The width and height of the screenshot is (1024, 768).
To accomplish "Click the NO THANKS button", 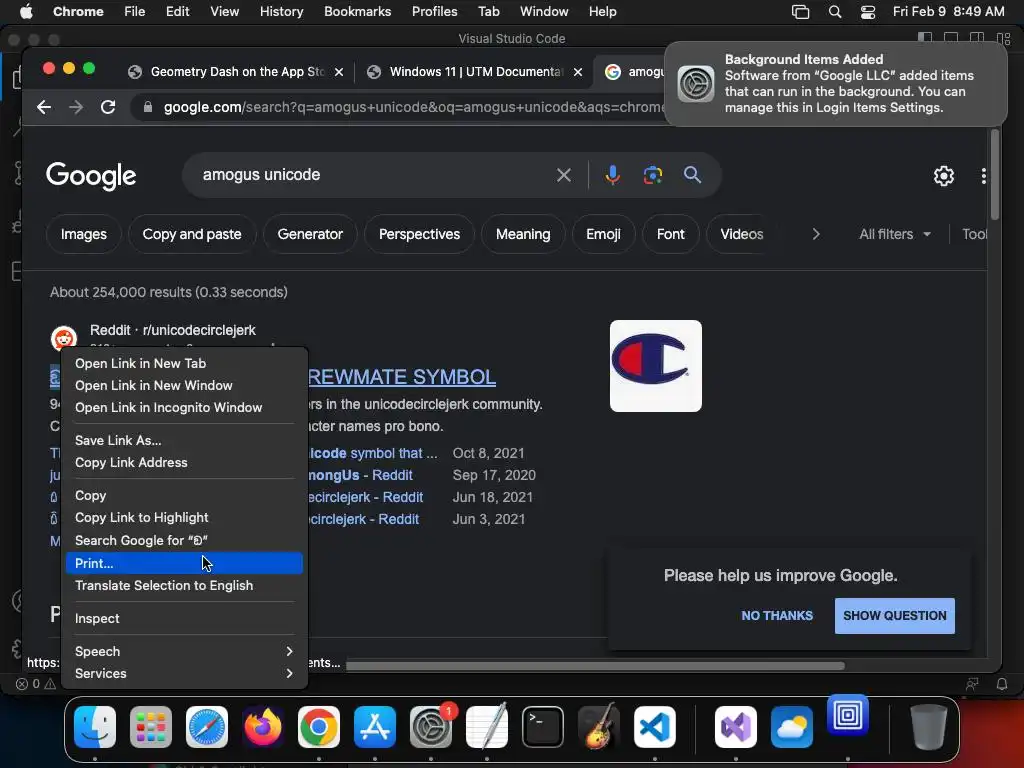I will click(x=777, y=615).
